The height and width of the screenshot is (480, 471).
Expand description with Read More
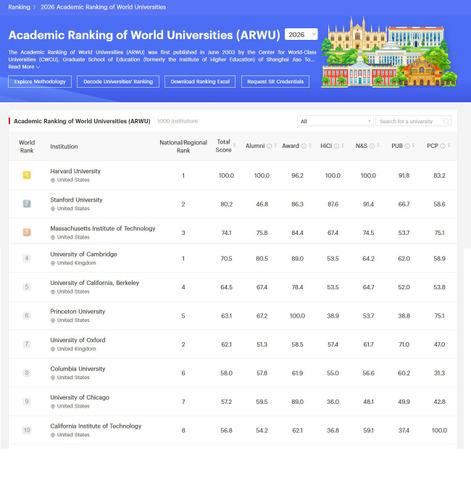click(24, 67)
